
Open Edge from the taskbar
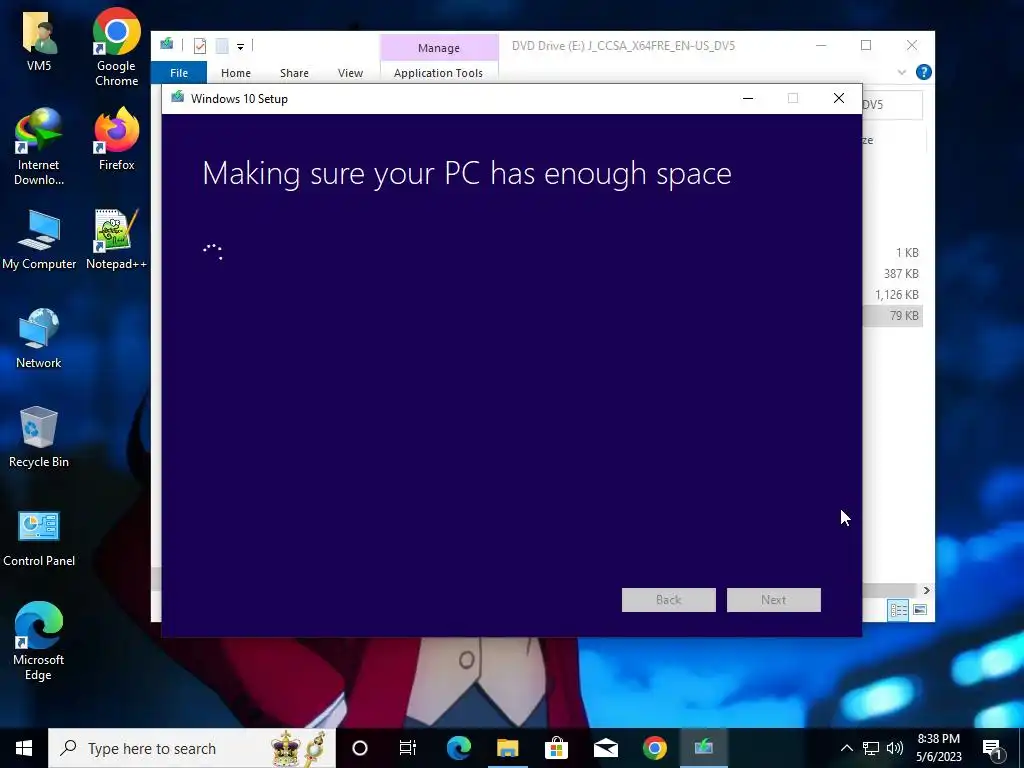[x=458, y=748]
